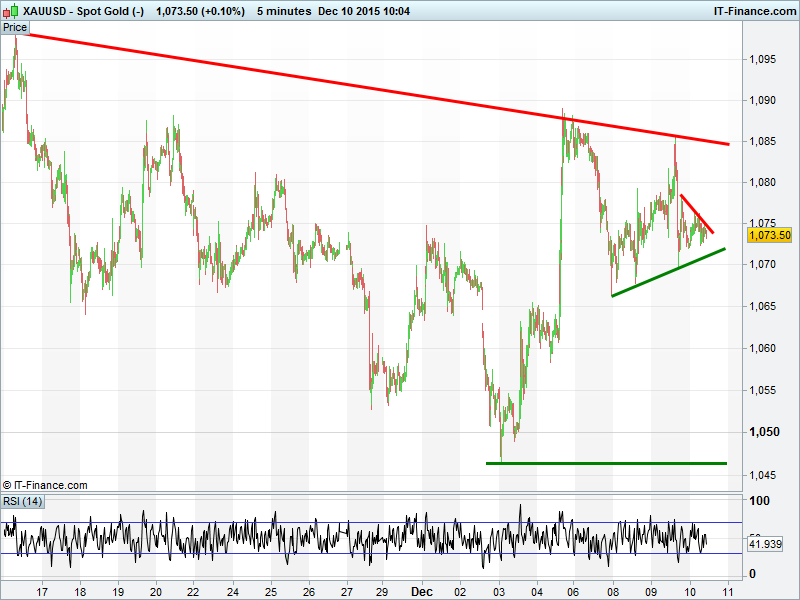Click date label 29 on time axis
The image size is (800, 600).
click(x=382, y=592)
